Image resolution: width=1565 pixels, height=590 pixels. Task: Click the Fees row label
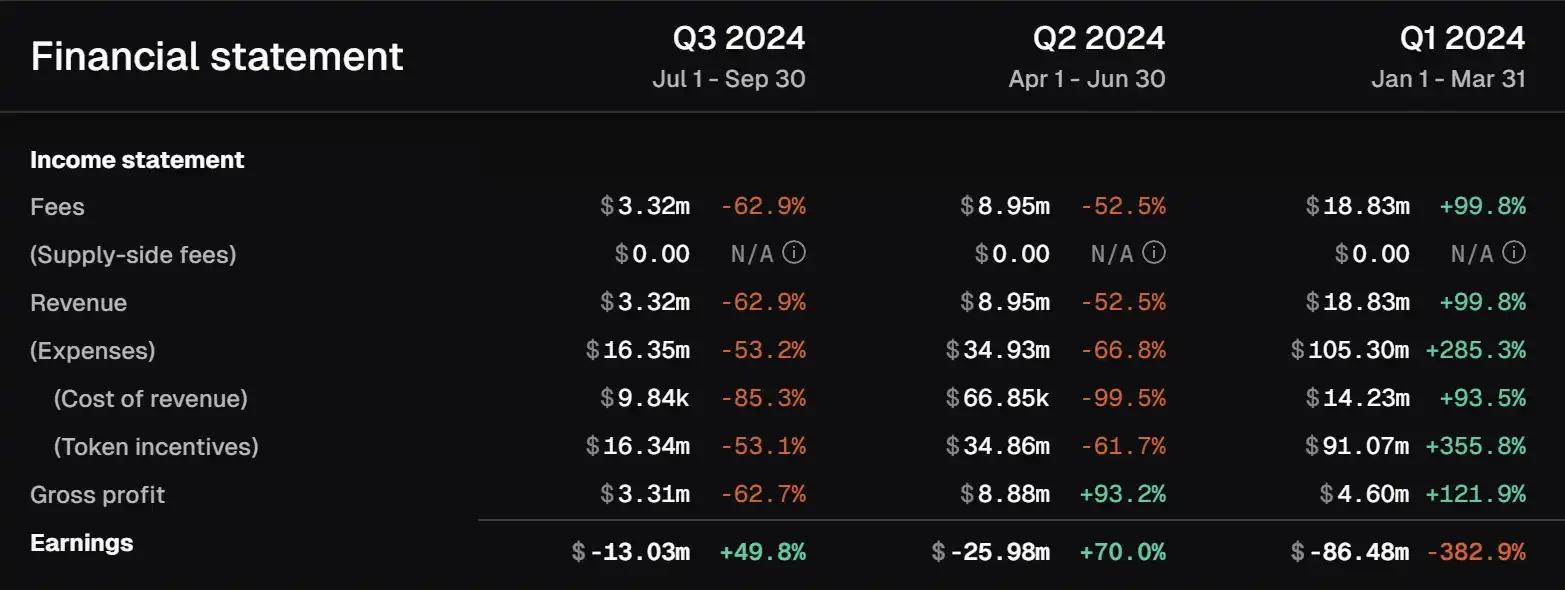pyautogui.click(x=57, y=207)
